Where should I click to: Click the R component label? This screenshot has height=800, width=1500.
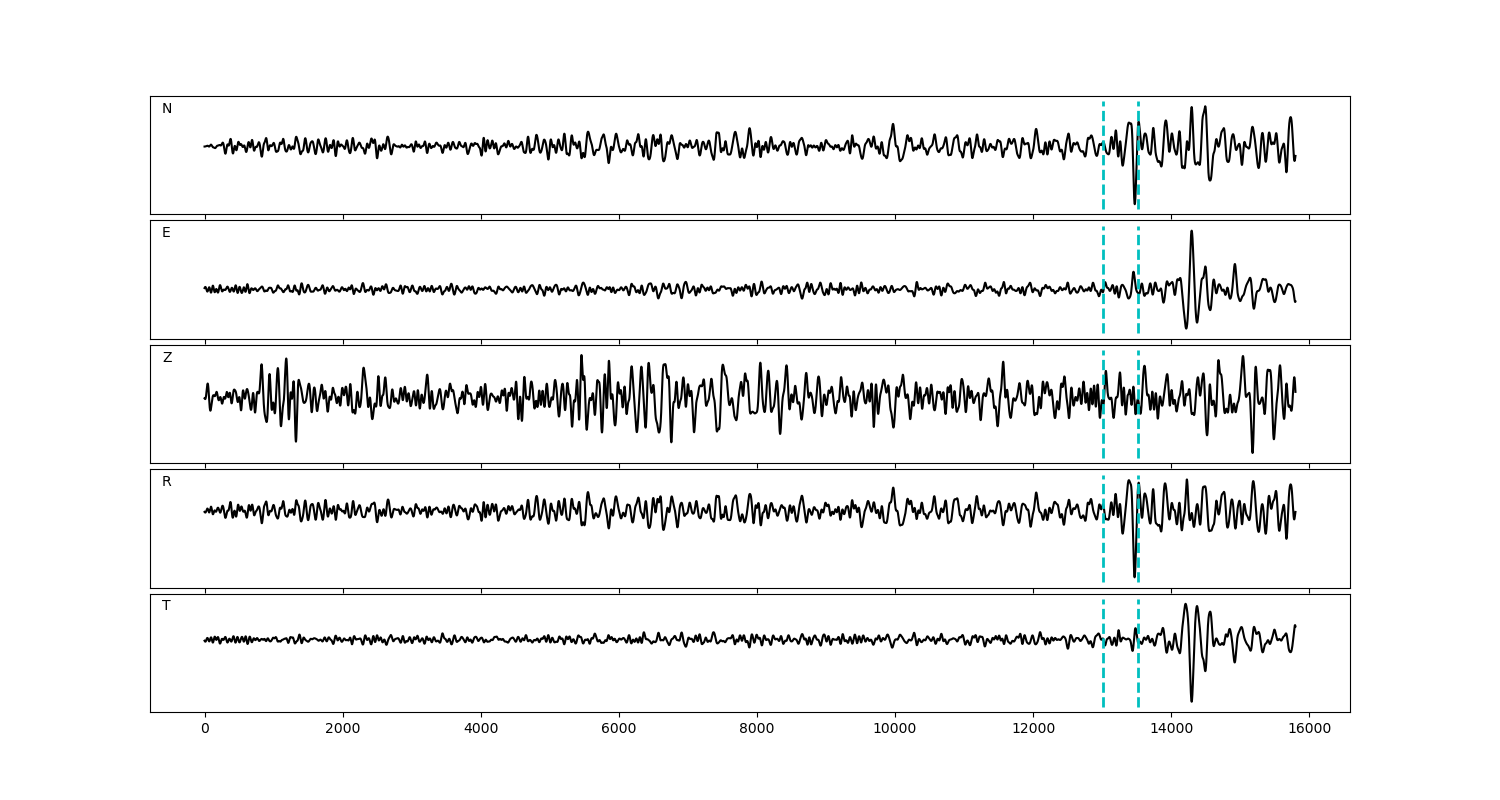(x=167, y=482)
